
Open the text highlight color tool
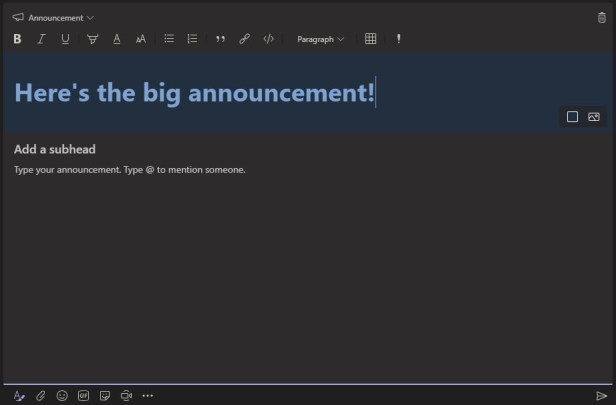pyautogui.click(x=93, y=39)
